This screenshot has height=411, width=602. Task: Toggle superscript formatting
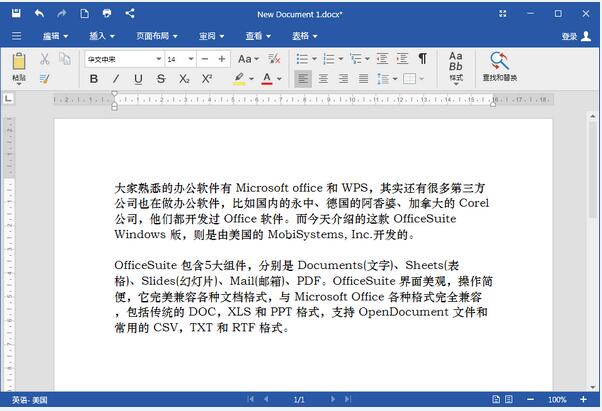click(207, 79)
